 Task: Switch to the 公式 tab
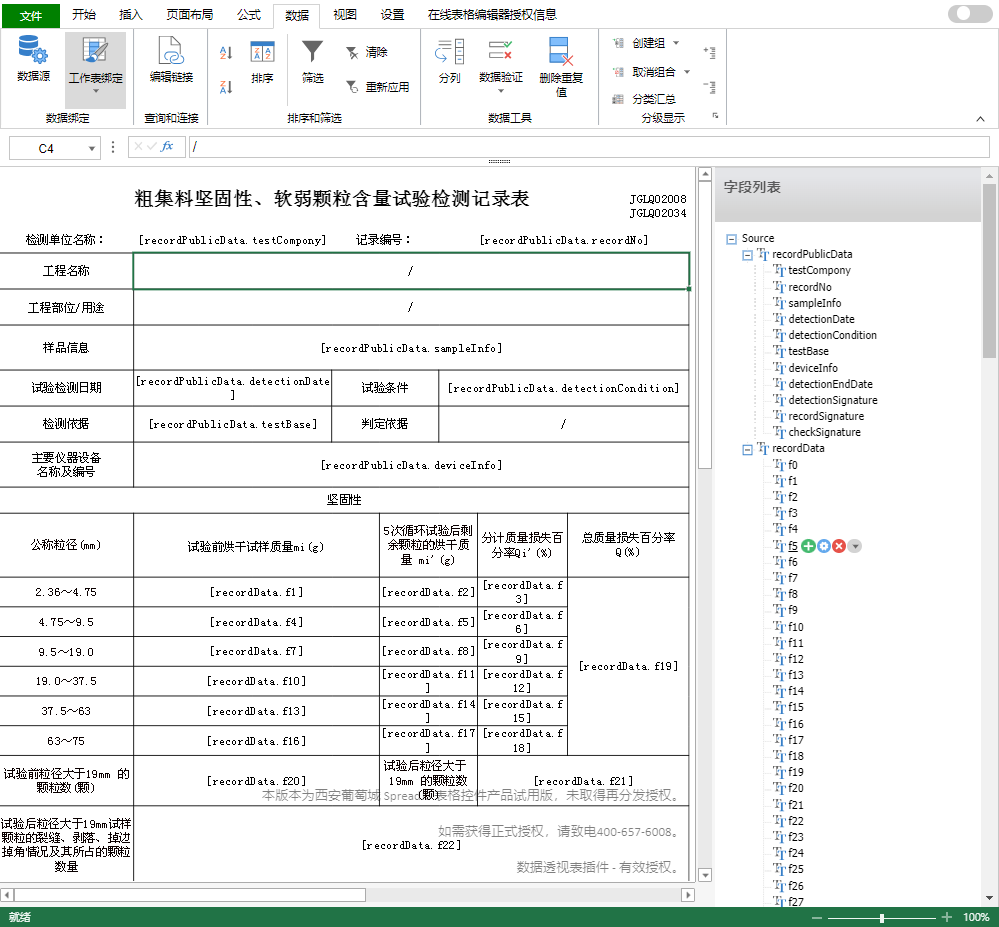(x=249, y=15)
